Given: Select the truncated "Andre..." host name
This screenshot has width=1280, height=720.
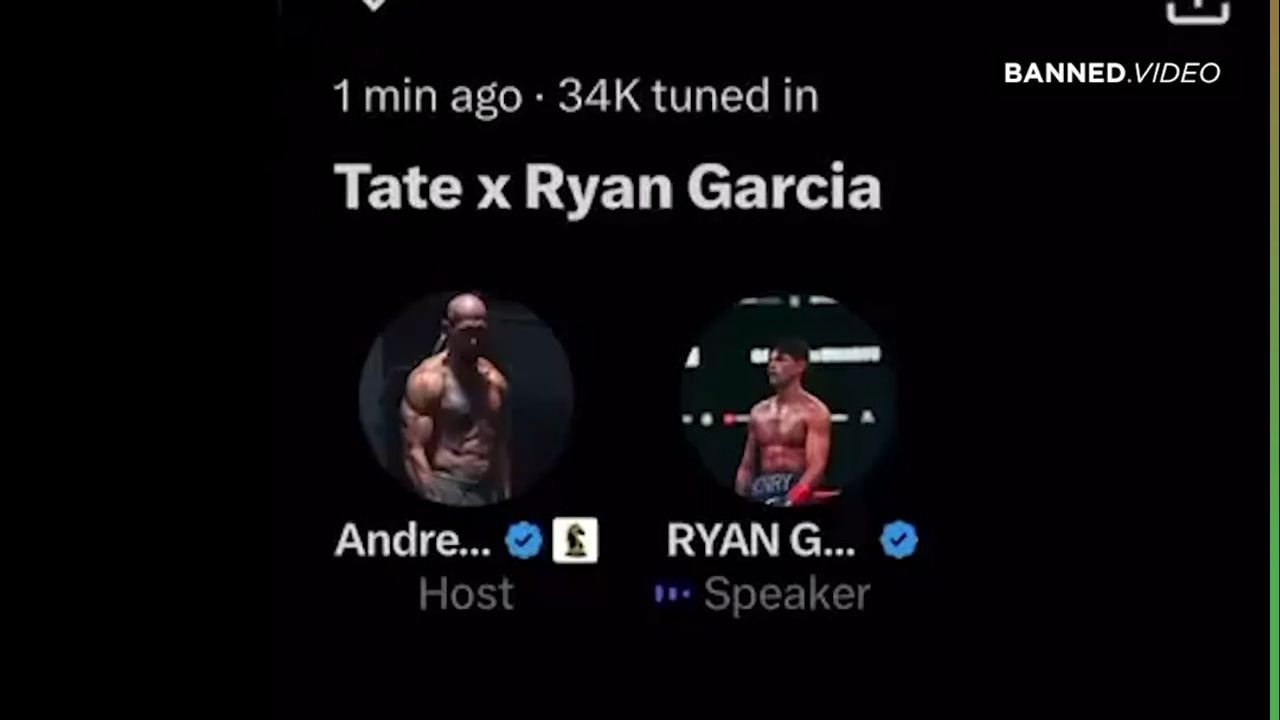Looking at the screenshot, I should coord(413,541).
